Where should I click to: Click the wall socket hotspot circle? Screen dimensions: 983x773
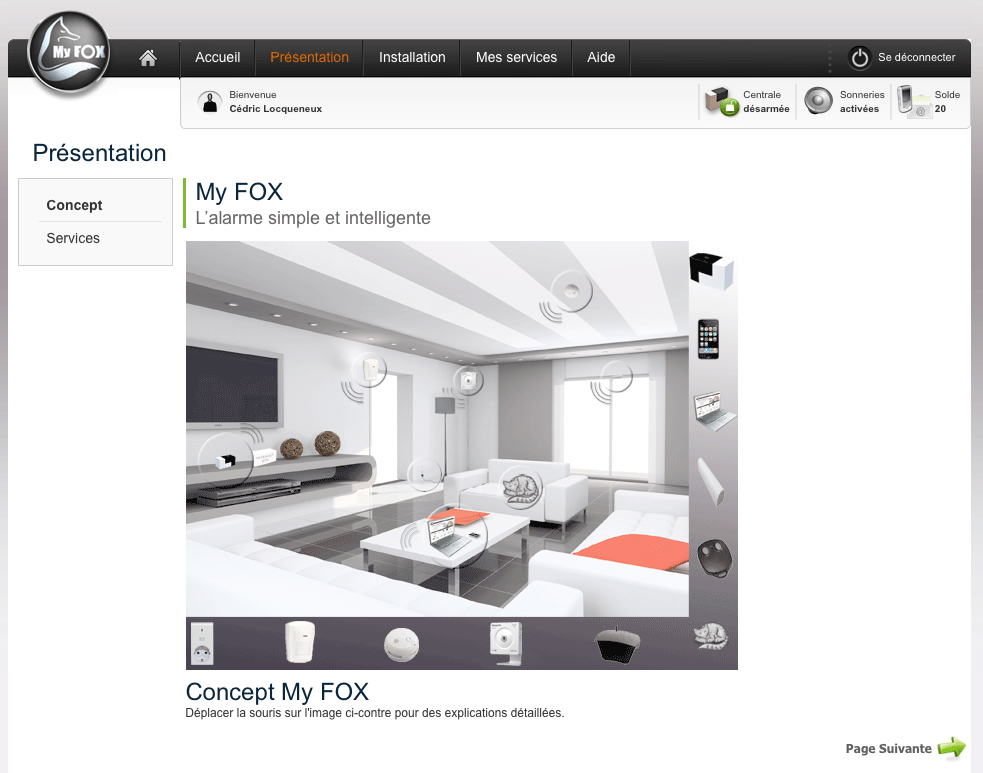tap(424, 475)
